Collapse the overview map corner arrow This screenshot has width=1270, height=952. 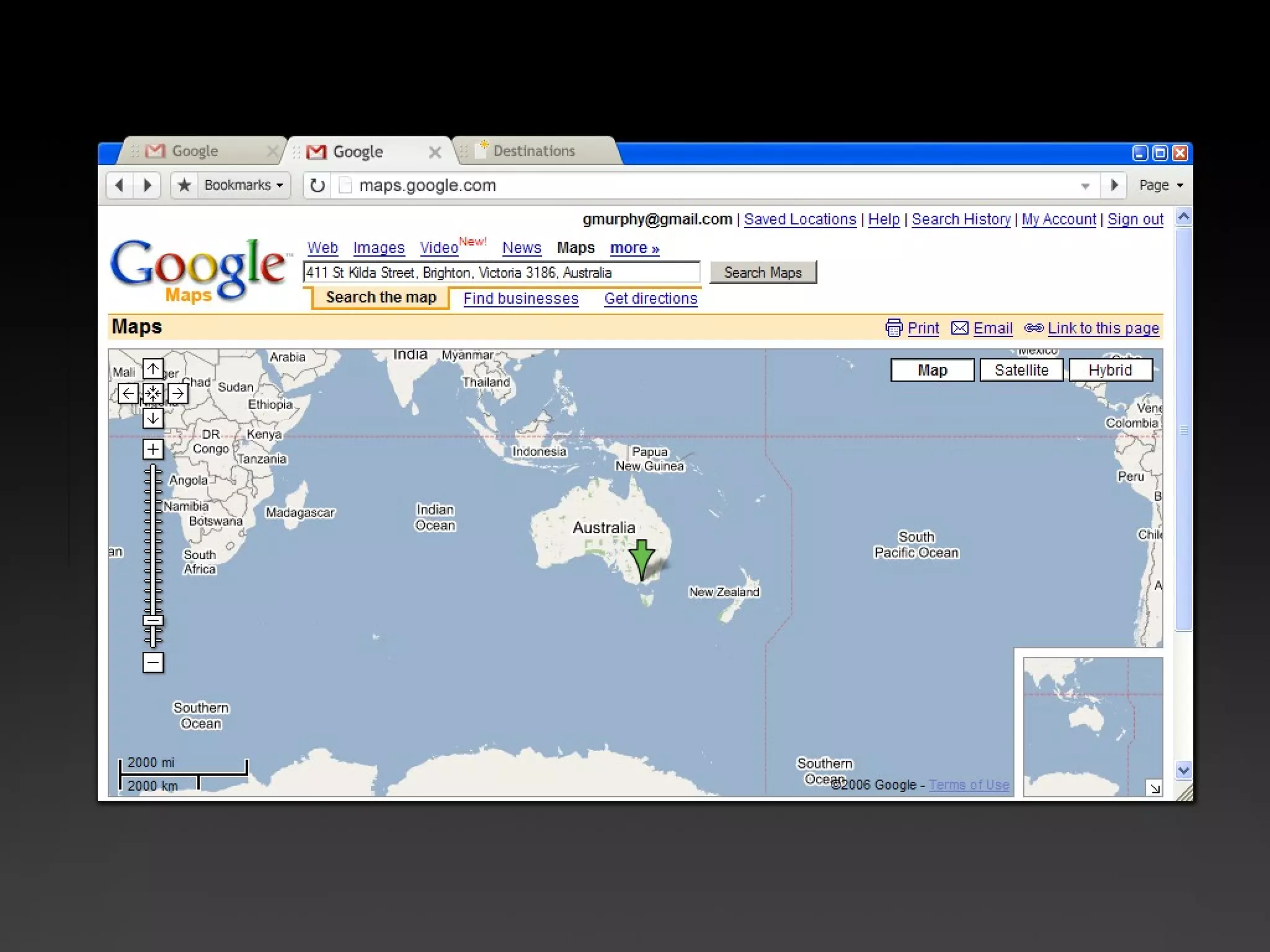point(1154,788)
